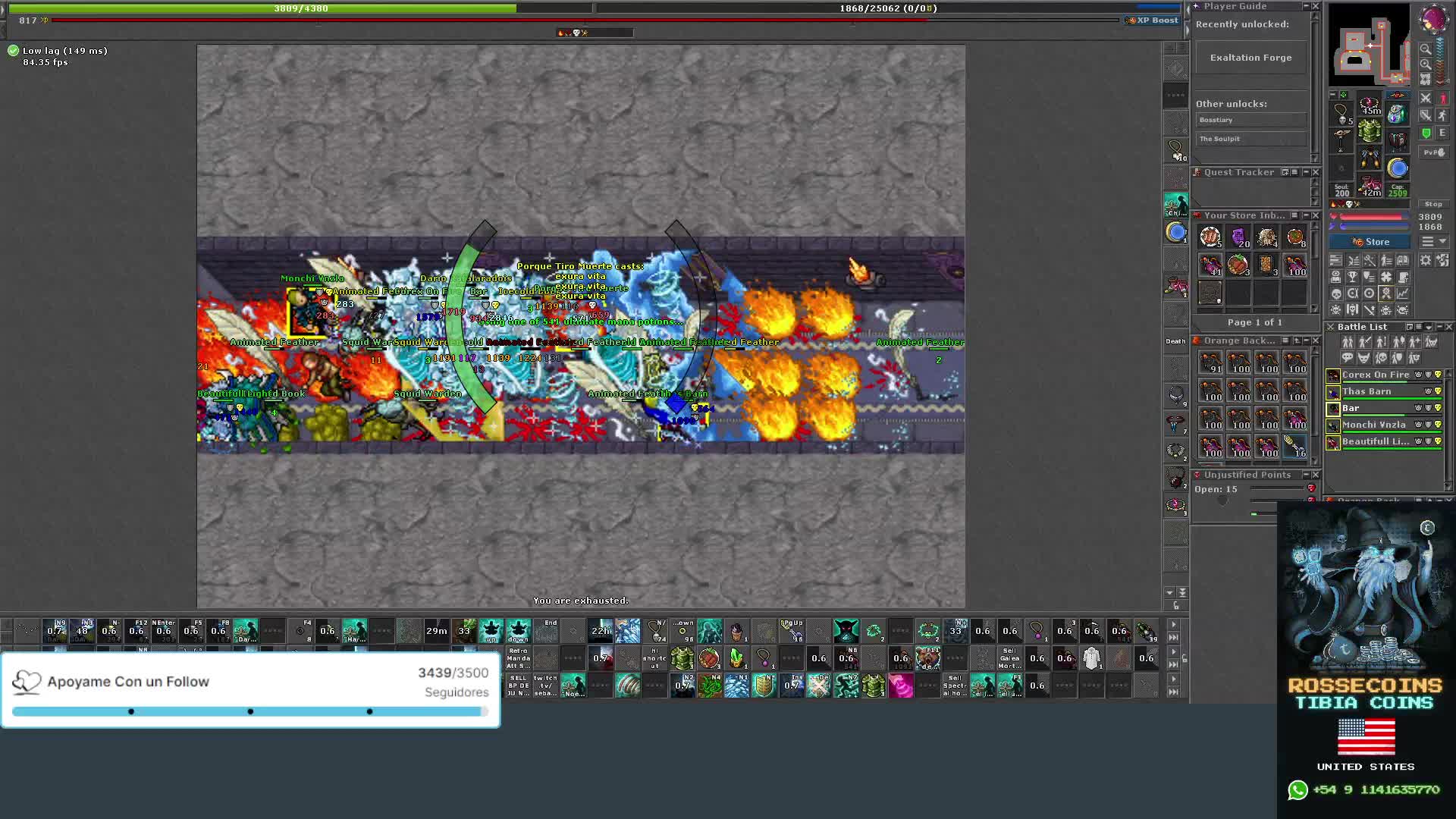
Task: Select Corex On Fire in Battle List
Action: click(x=1384, y=375)
